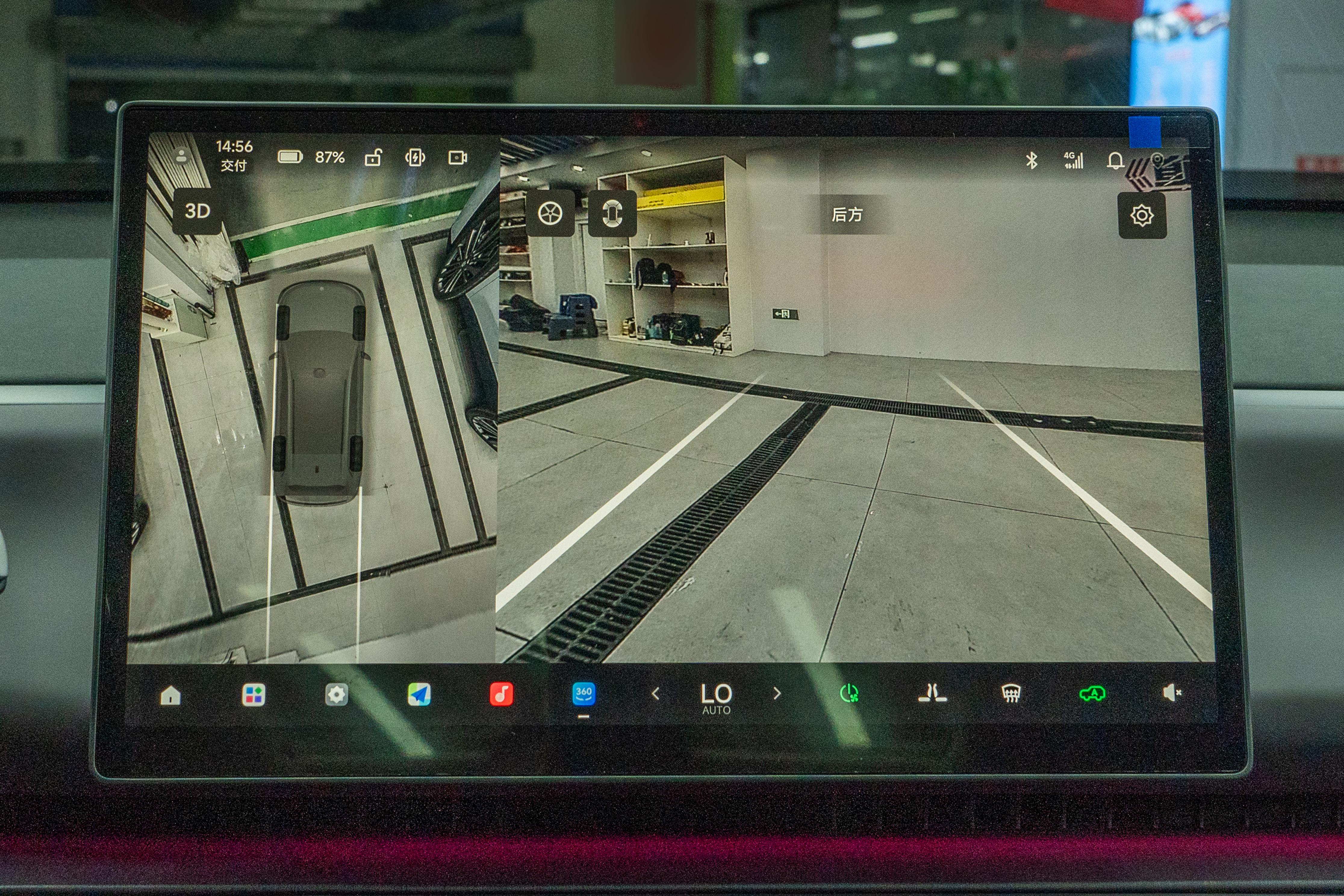Switch the surround view to 3D mode
The height and width of the screenshot is (896, 1344).
pos(197,211)
